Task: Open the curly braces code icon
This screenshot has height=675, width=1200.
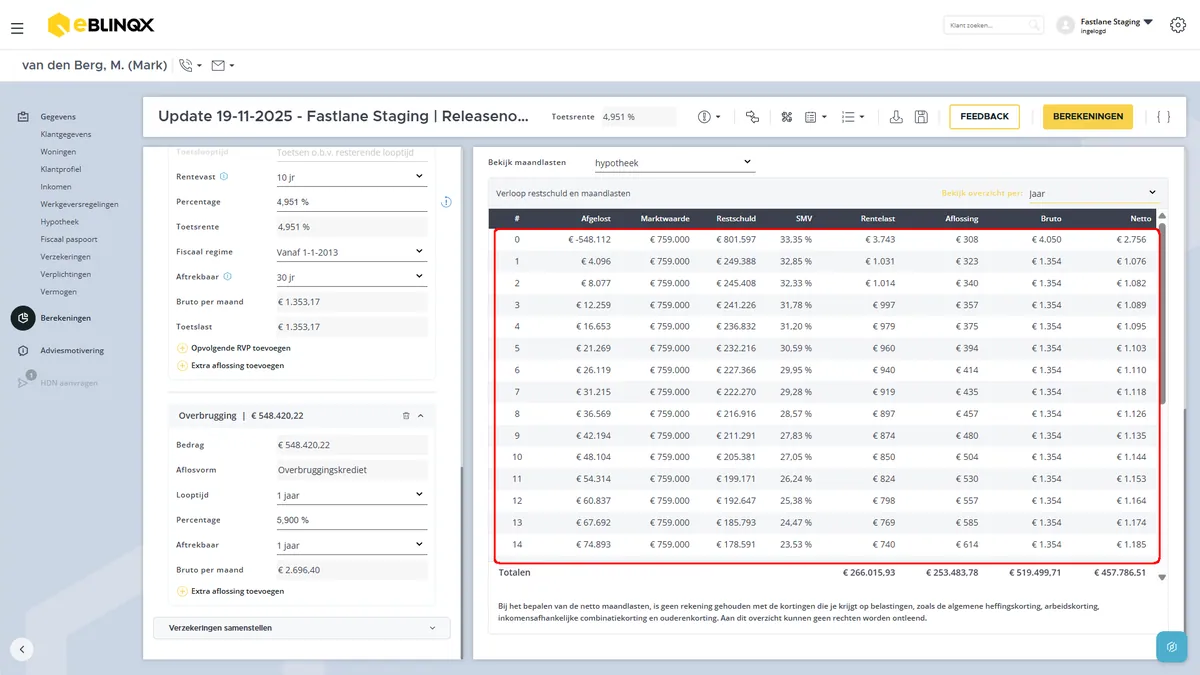Action: (1163, 117)
